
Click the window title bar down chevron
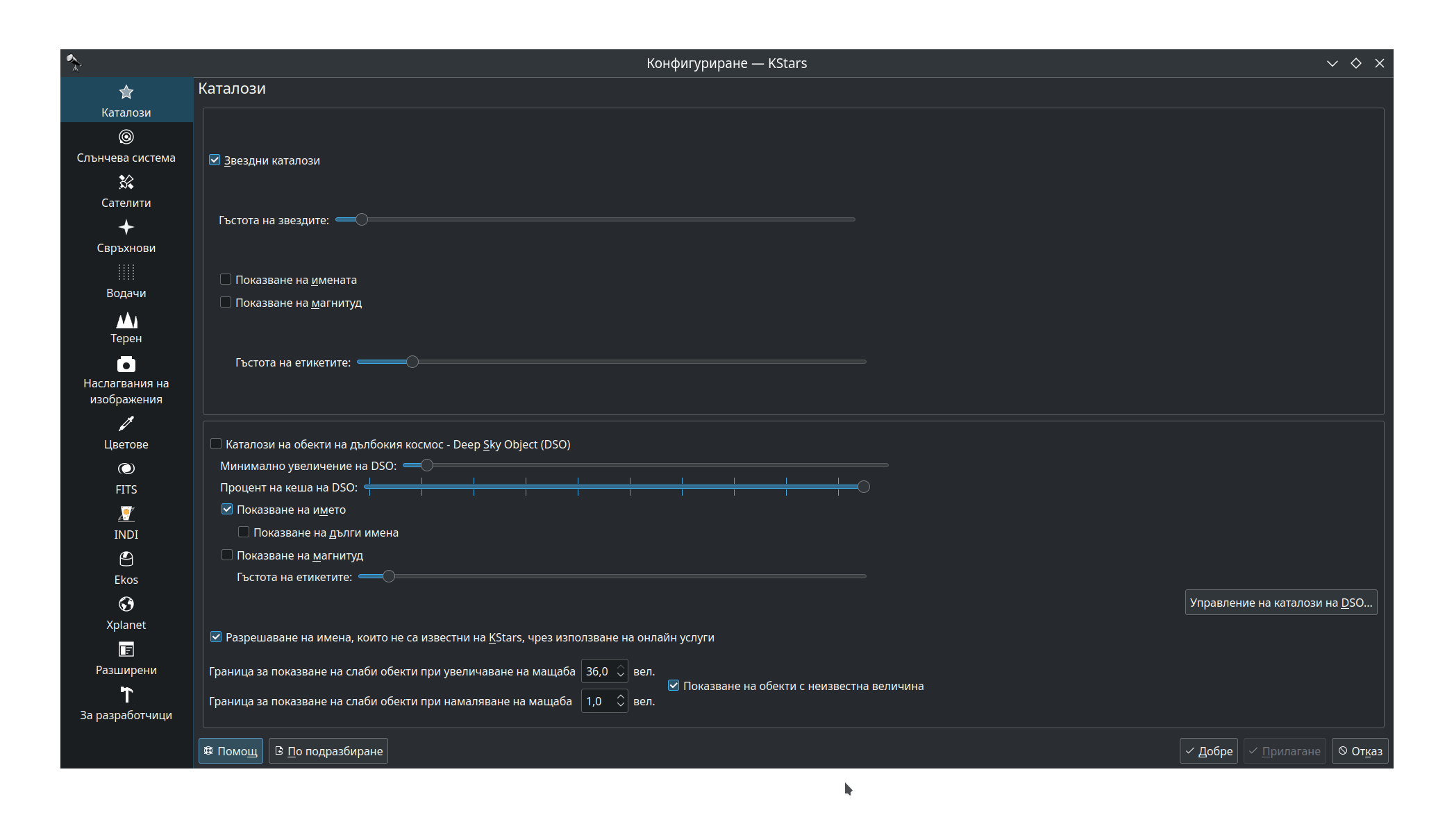pyautogui.click(x=1332, y=63)
